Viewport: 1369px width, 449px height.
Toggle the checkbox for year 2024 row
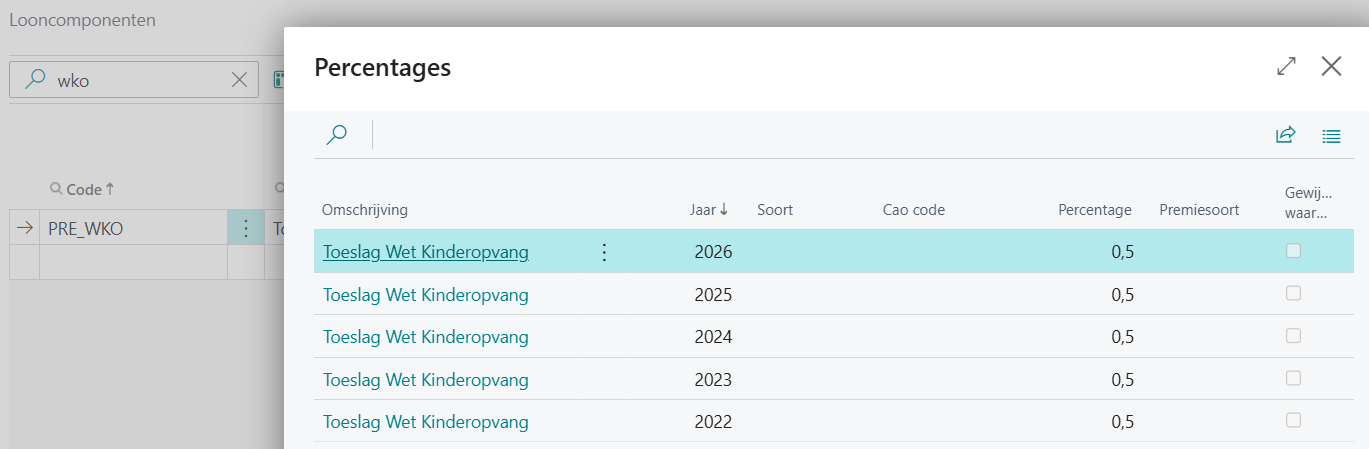click(1293, 336)
